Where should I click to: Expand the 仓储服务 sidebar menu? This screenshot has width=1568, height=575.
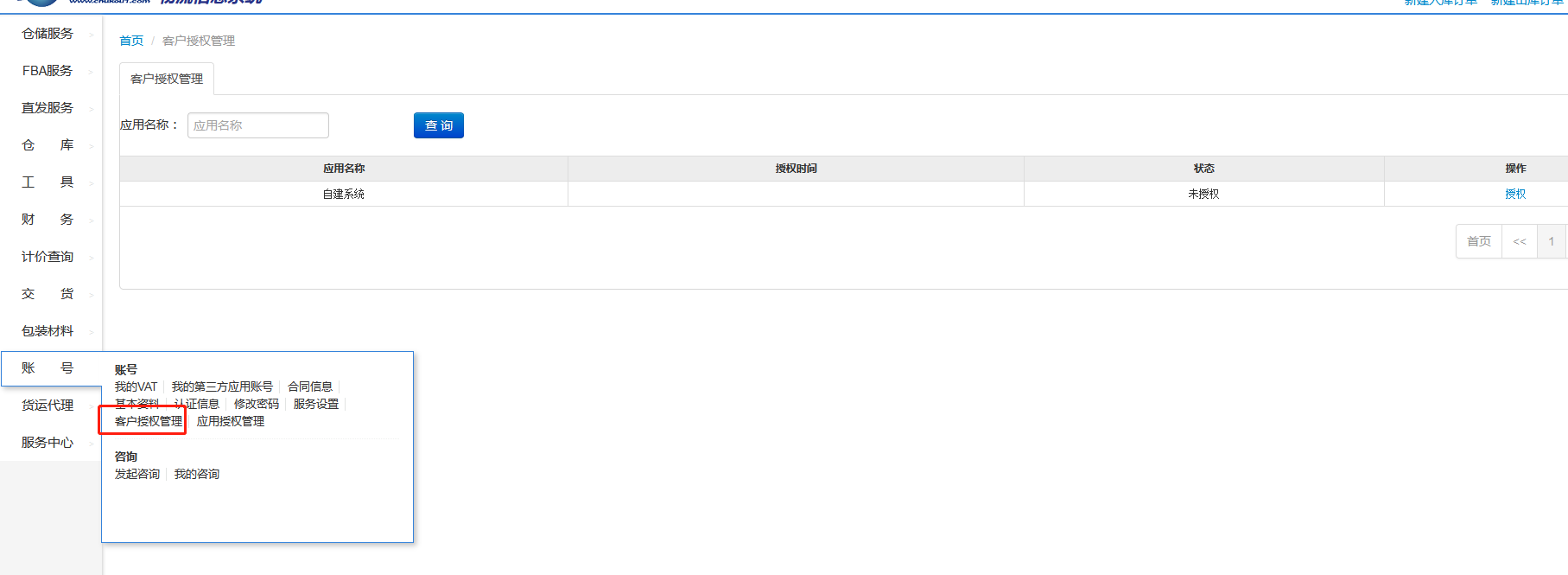click(48, 34)
